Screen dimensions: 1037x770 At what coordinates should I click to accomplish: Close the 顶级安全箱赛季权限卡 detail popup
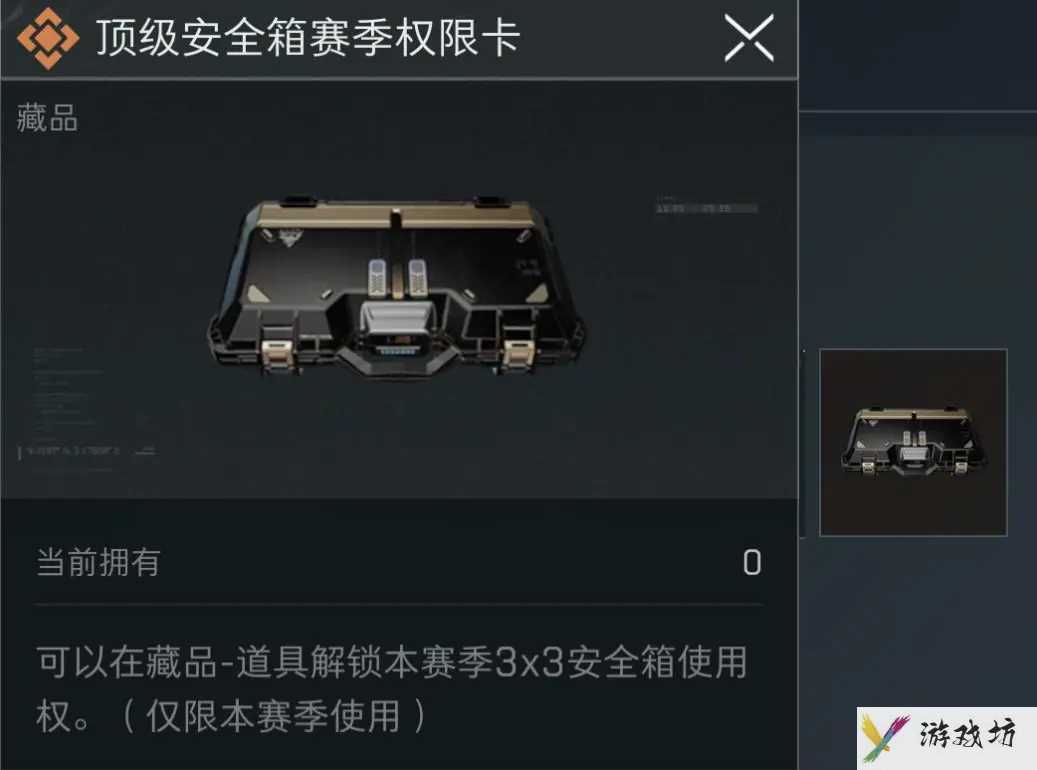[x=749, y=38]
